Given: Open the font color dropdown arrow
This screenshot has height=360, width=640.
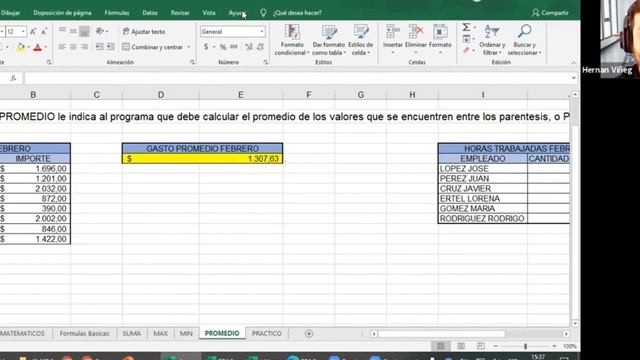Looking at the screenshot, I should click(45, 47).
